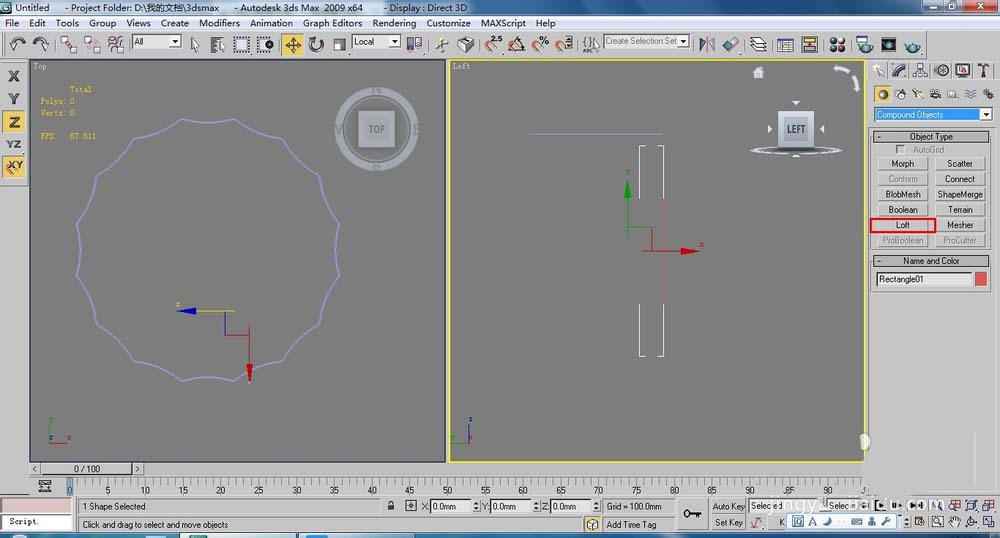This screenshot has width=1000, height=538.
Task: Open the Select by Name dialog
Action: [x=217, y=45]
